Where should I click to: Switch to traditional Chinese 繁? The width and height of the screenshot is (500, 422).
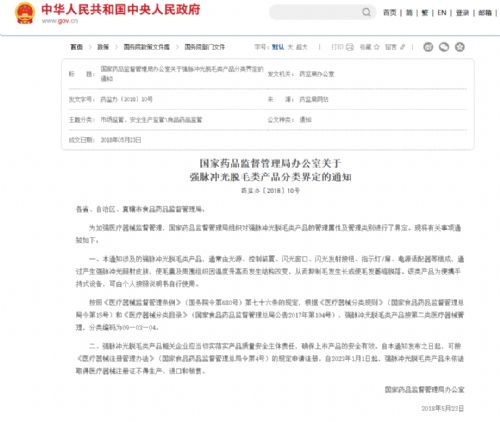coord(425,13)
